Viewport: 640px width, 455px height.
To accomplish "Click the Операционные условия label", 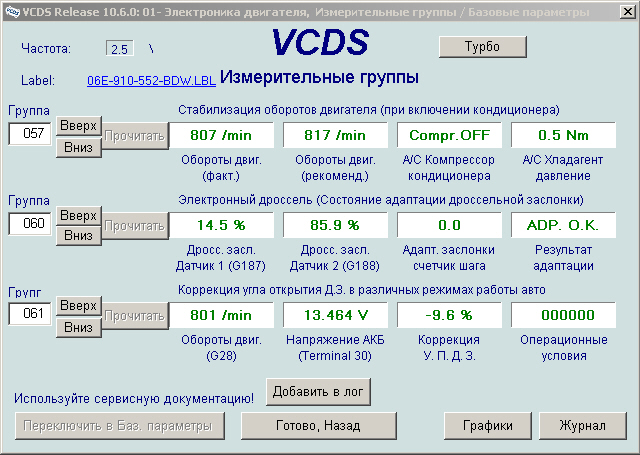I will 564,348.
